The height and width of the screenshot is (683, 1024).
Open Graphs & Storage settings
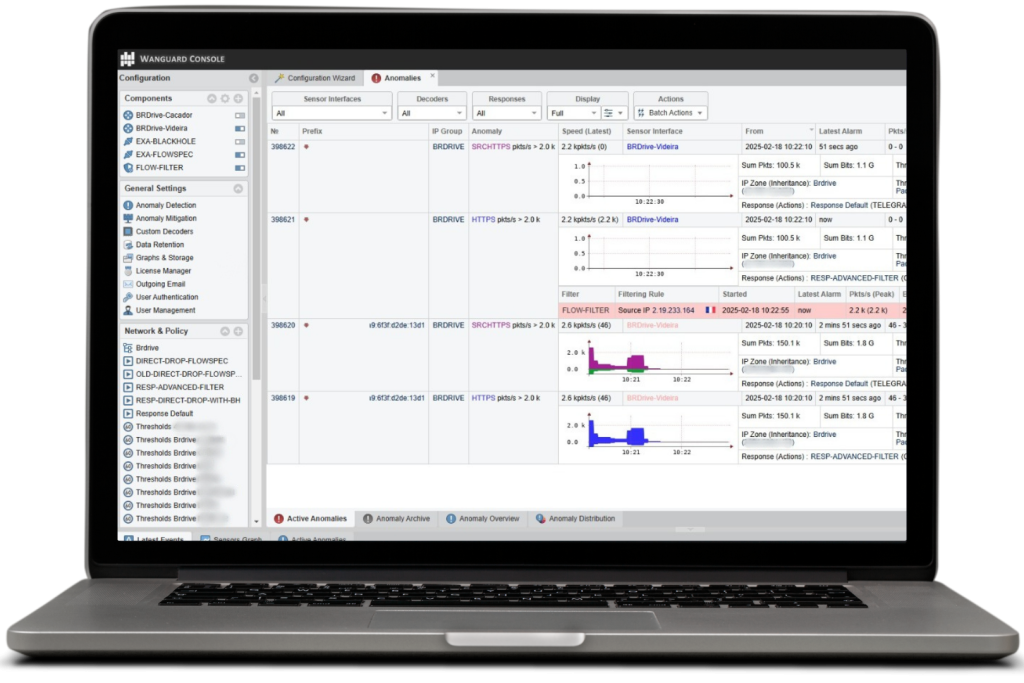pos(164,257)
